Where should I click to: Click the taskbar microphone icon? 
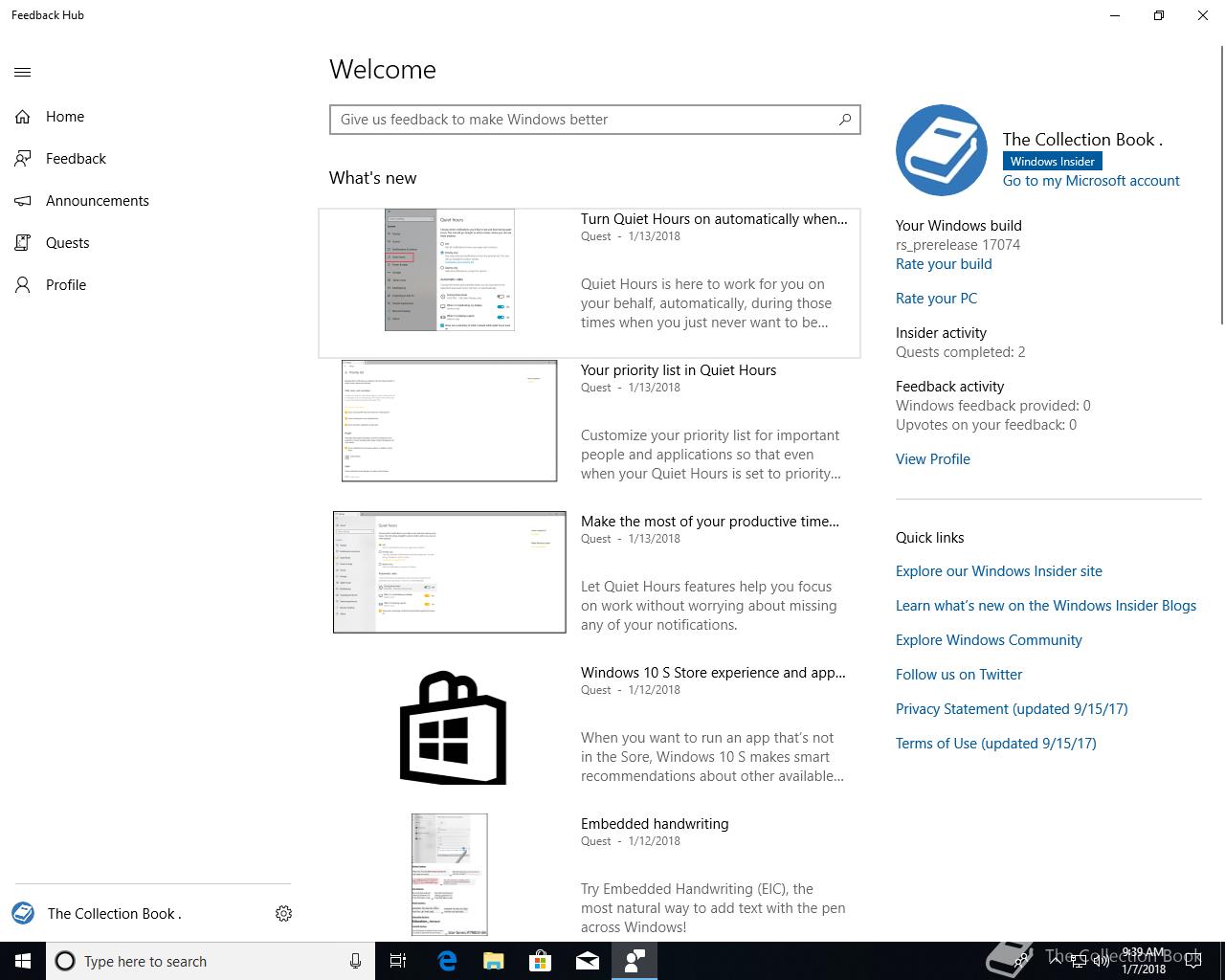(x=355, y=961)
